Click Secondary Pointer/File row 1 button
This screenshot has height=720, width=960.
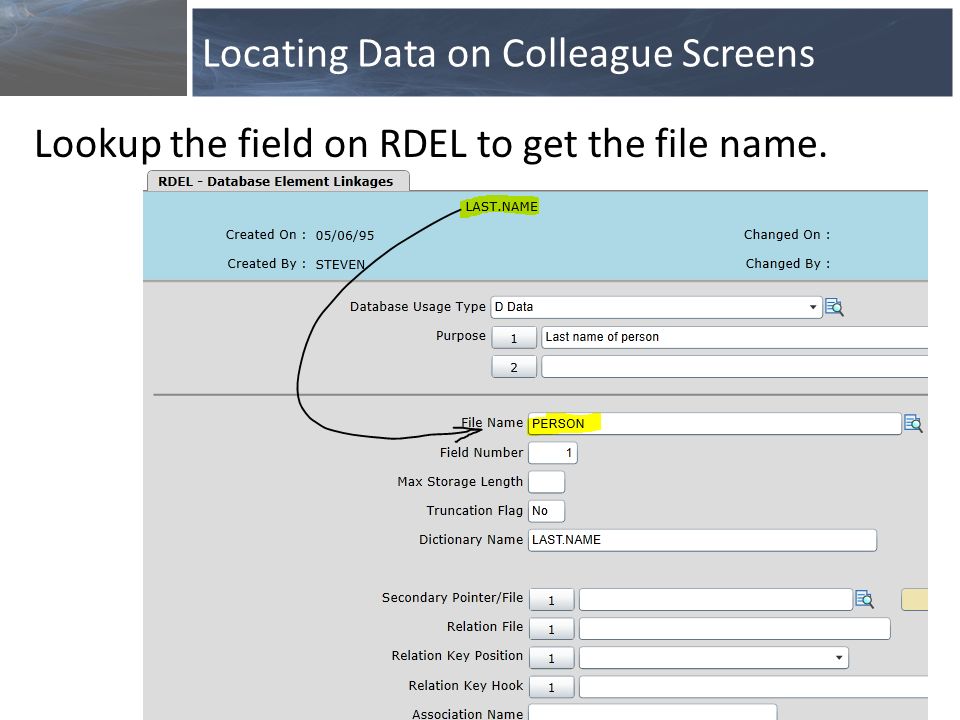(x=552, y=600)
